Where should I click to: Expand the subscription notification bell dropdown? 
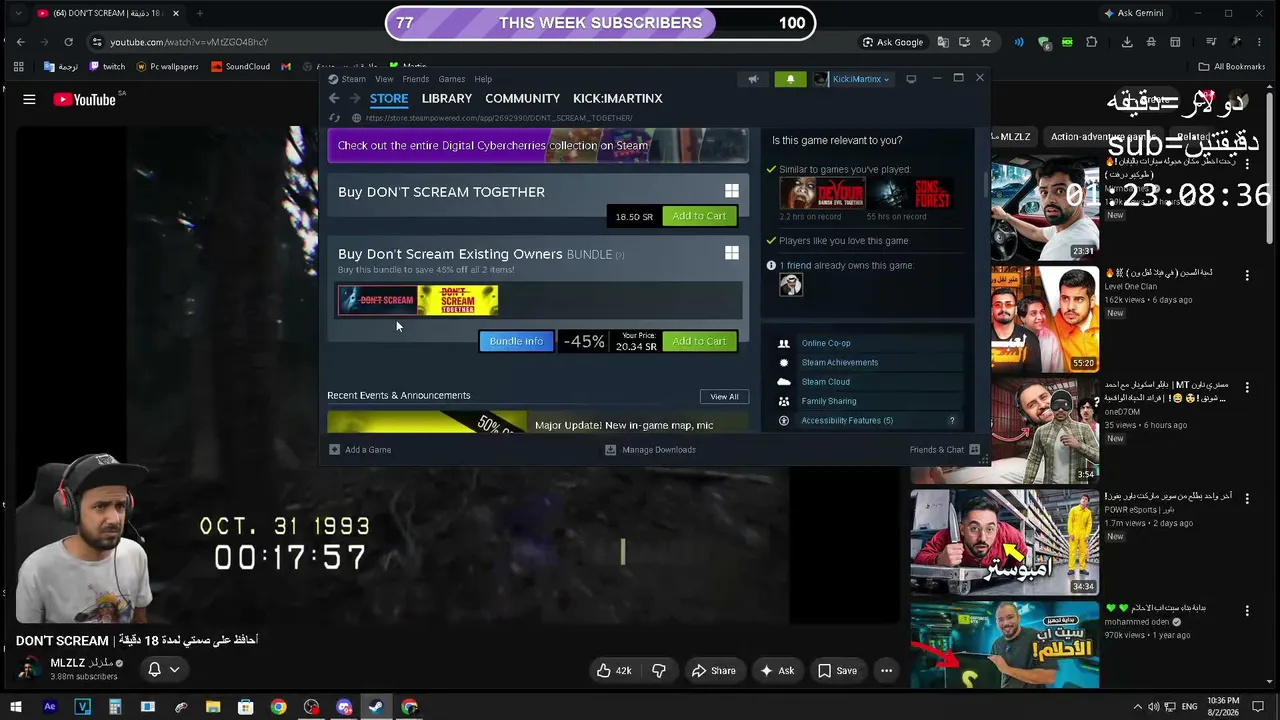tap(164, 670)
